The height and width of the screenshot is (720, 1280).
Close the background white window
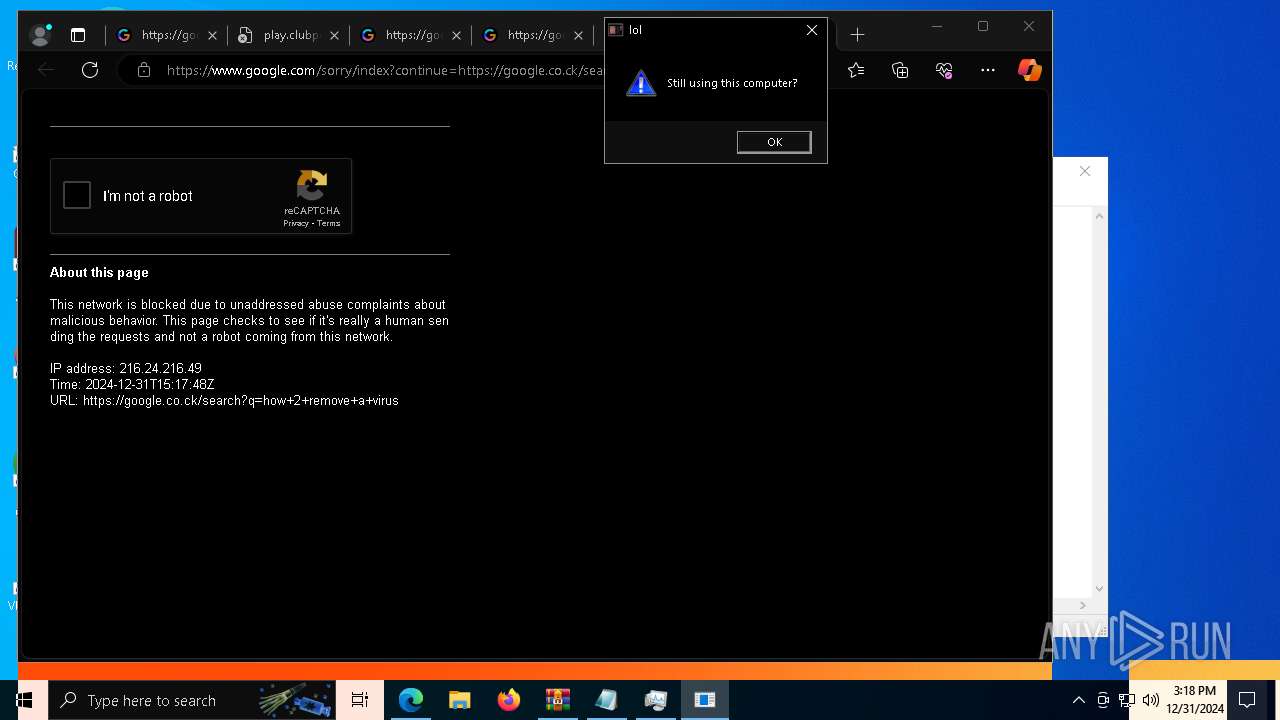pos(1085,171)
